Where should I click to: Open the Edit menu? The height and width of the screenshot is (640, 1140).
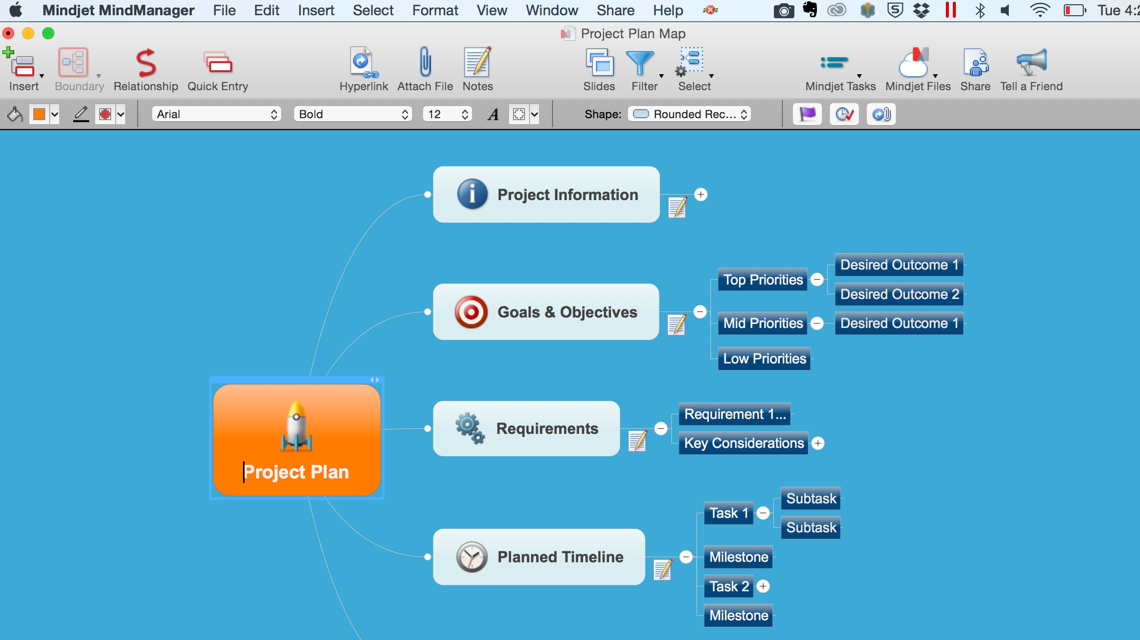pos(266,10)
